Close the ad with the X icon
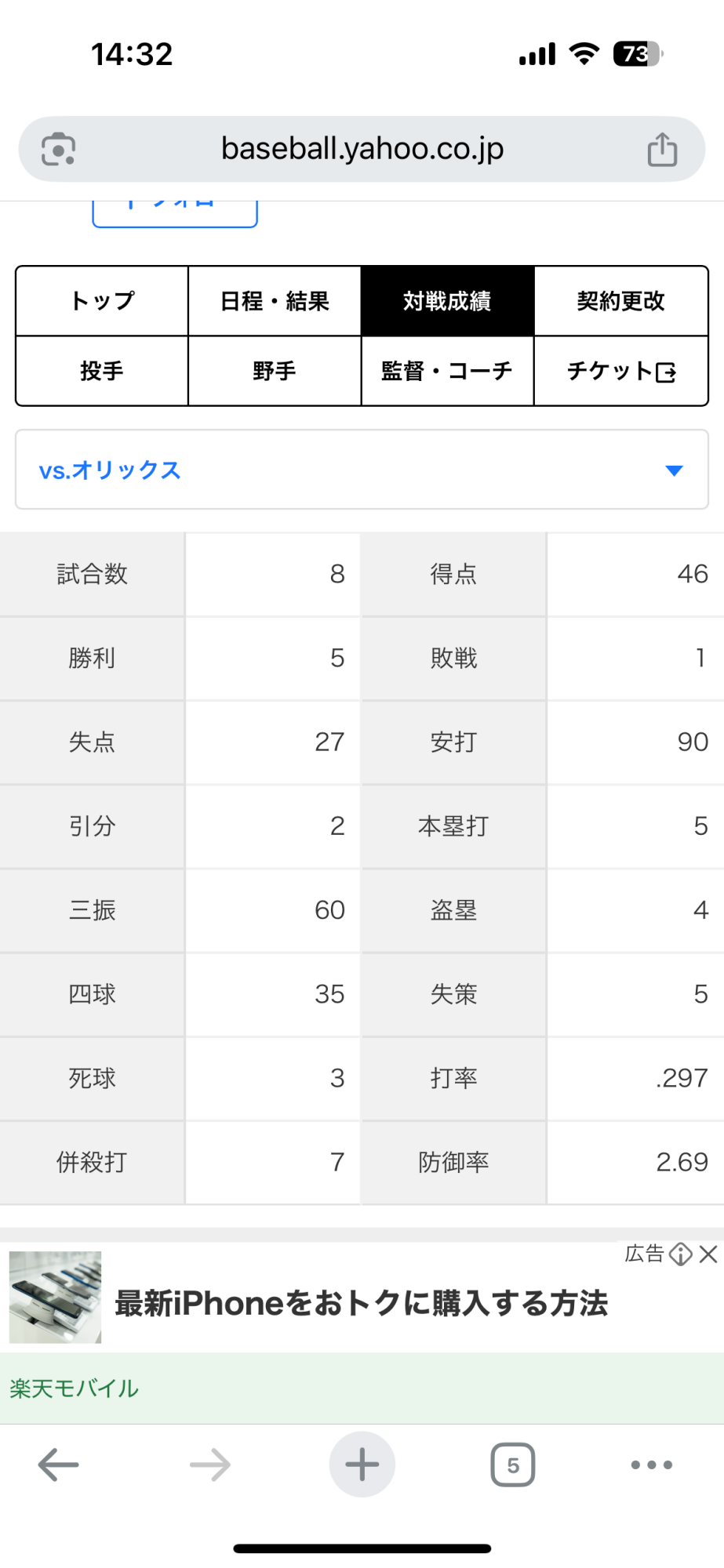724x1568 pixels. pos(708,1254)
